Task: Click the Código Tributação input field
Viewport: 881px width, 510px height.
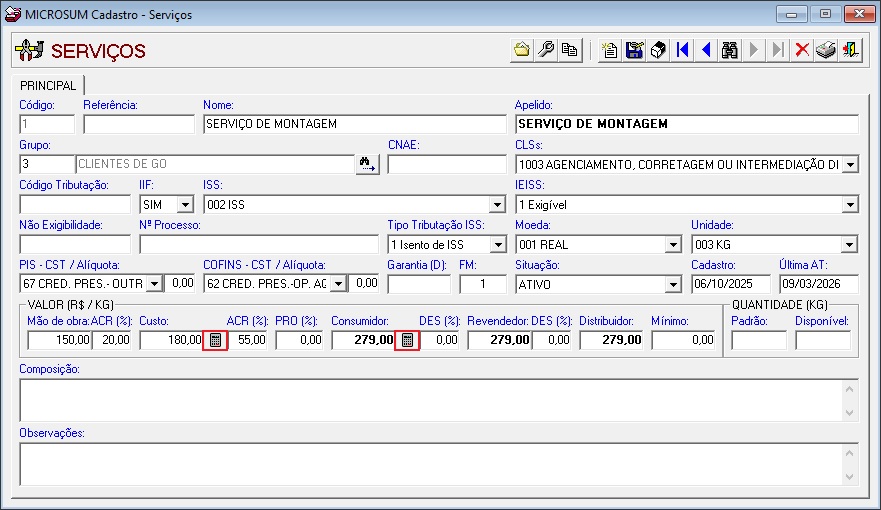Action: click(75, 204)
